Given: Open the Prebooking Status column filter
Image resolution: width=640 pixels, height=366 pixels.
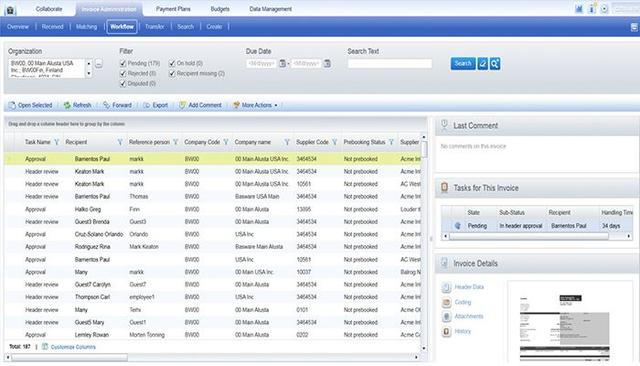Looking at the screenshot, I should click(x=391, y=142).
